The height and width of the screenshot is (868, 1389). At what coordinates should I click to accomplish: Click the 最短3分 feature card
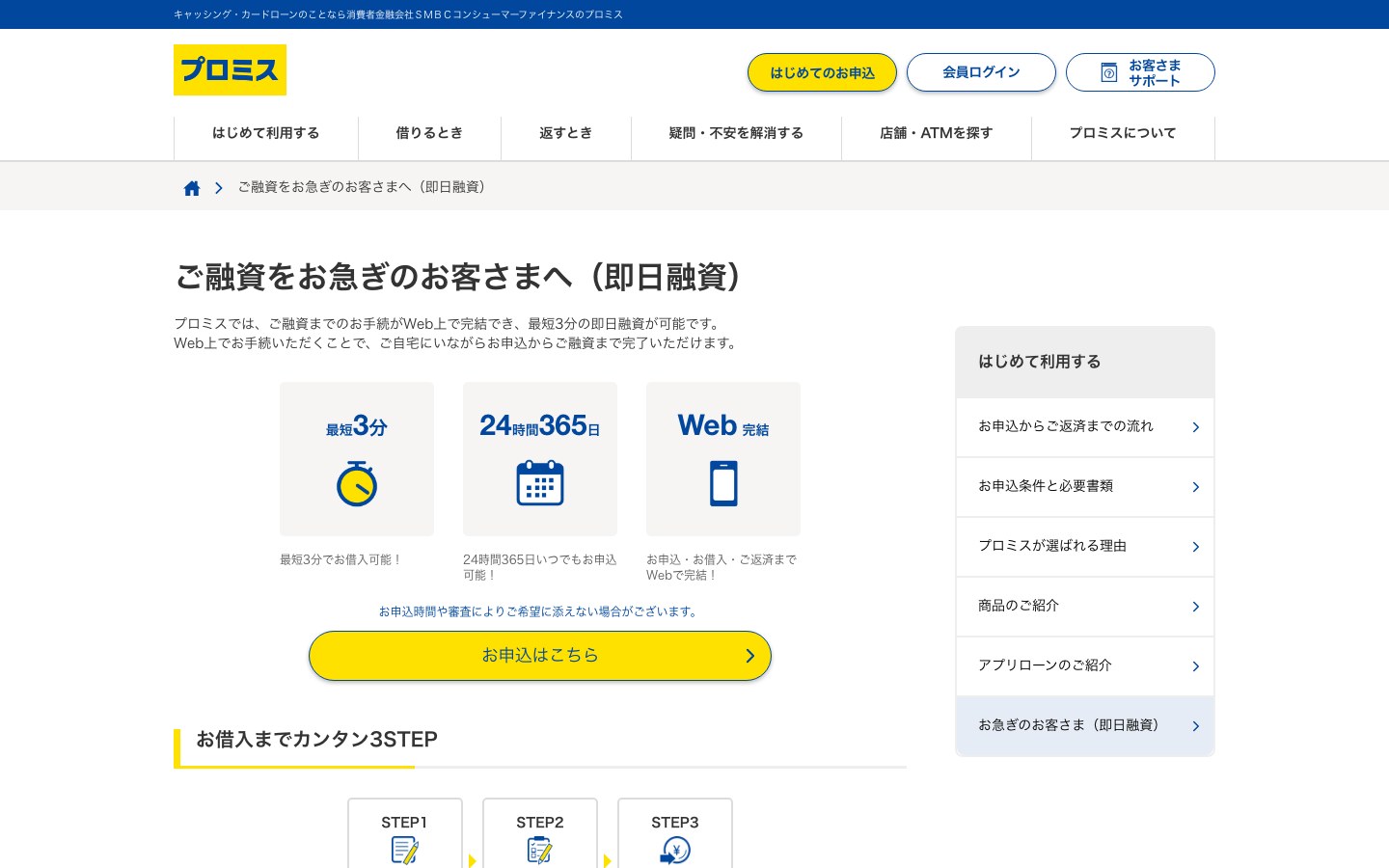pos(357,459)
